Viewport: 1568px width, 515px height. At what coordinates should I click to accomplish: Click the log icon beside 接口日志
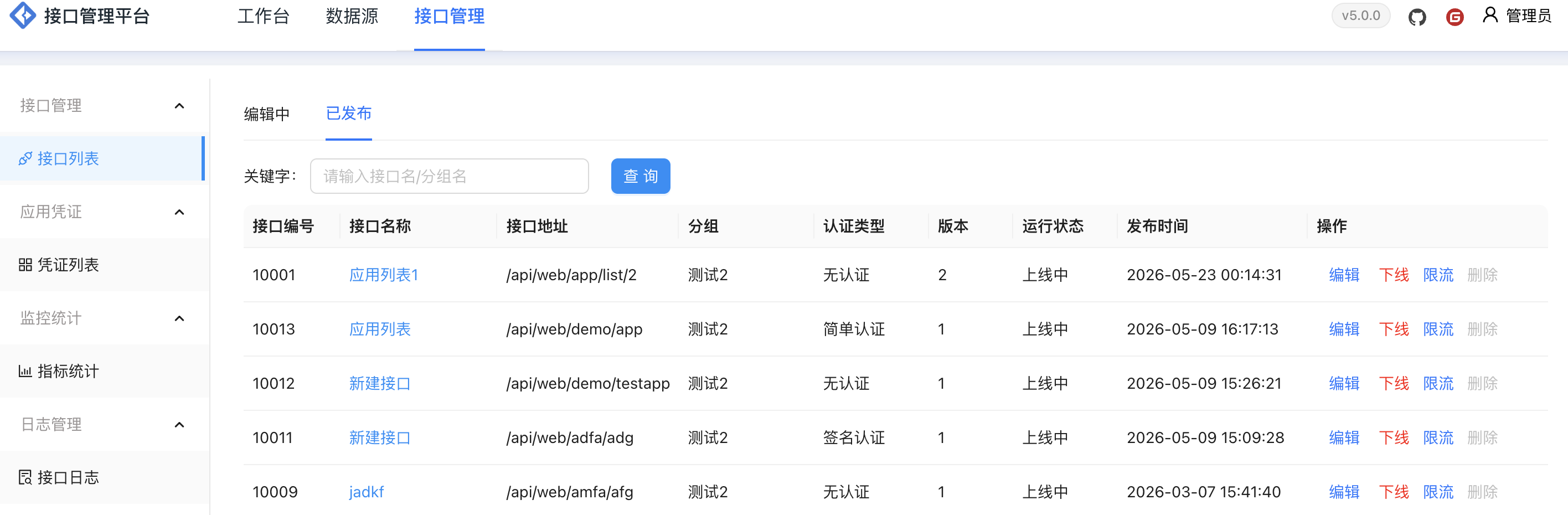pyautogui.click(x=25, y=477)
